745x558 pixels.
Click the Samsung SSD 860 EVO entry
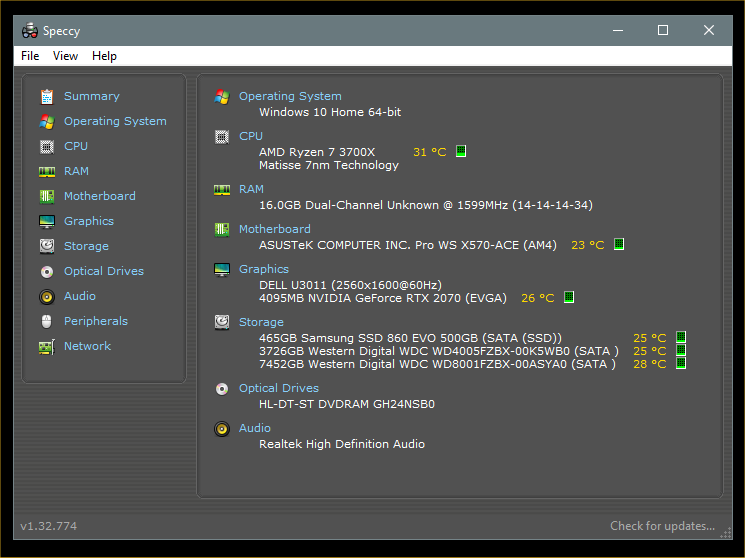[410, 338]
